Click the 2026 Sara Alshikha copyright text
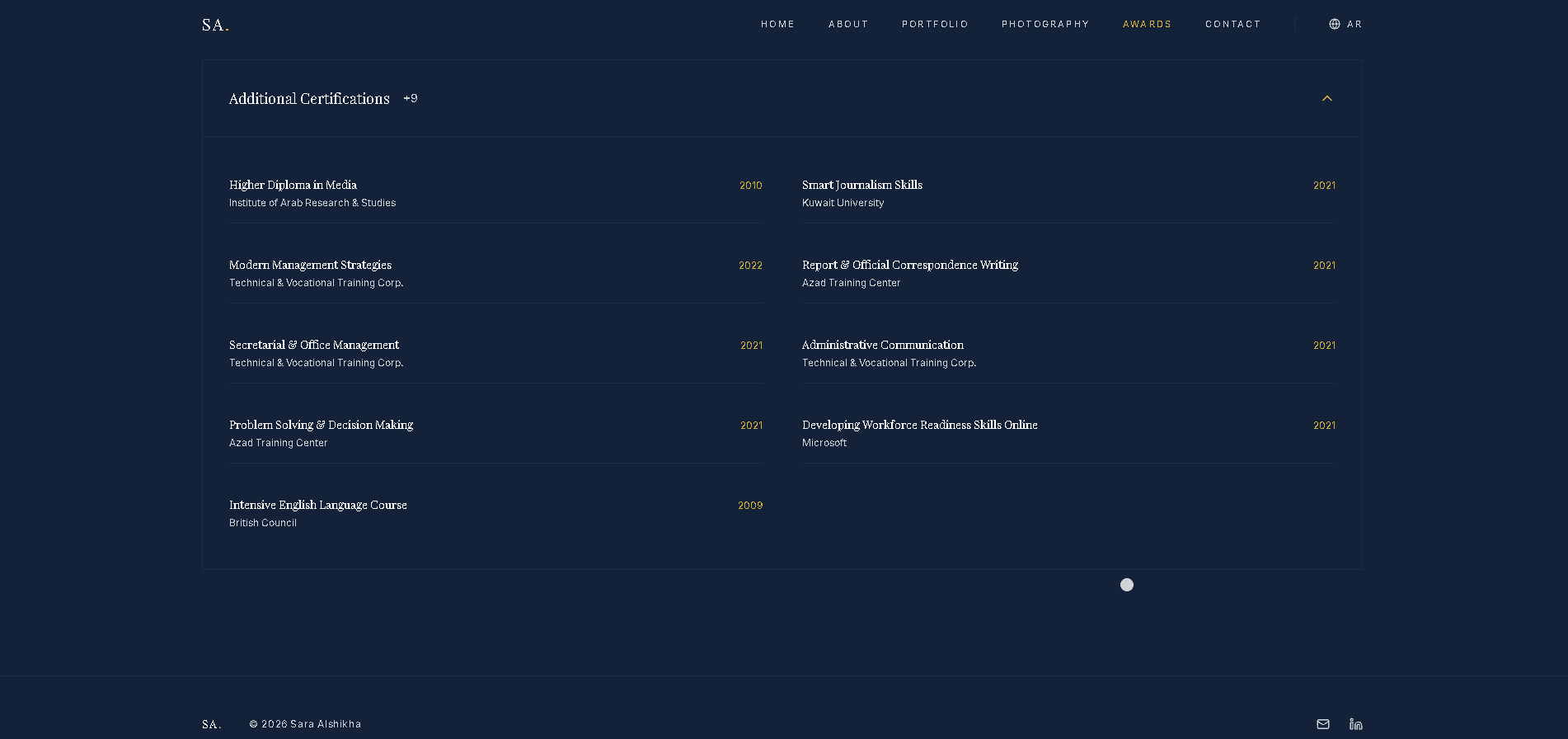This screenshot has height=739, width=1568. pos(305,724)
